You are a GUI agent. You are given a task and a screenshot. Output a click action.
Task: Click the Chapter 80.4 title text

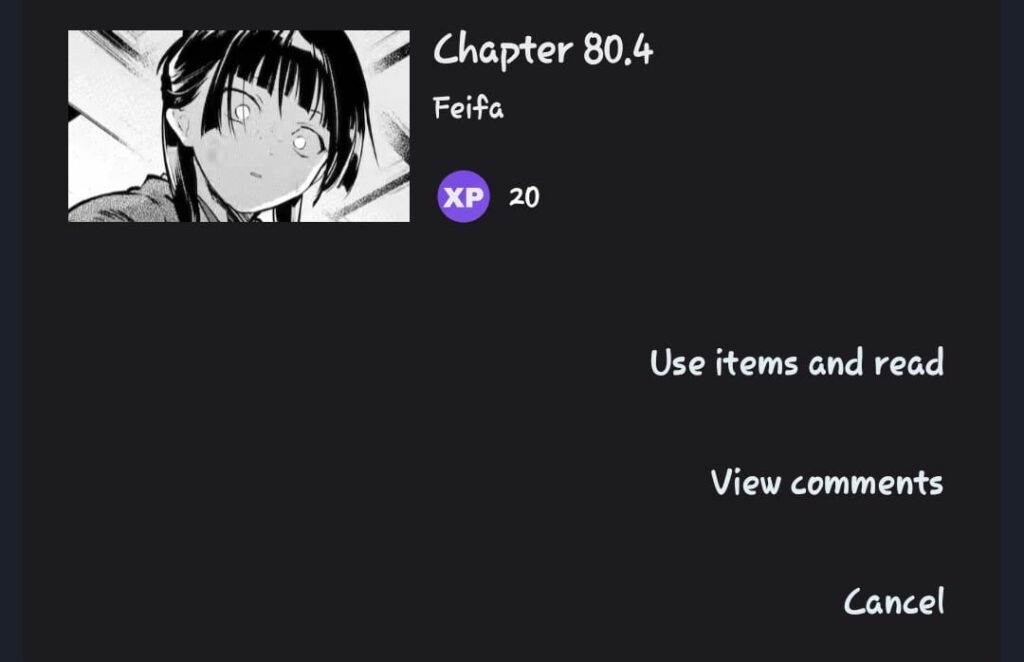pyautogui.click(x=543, y=50)
